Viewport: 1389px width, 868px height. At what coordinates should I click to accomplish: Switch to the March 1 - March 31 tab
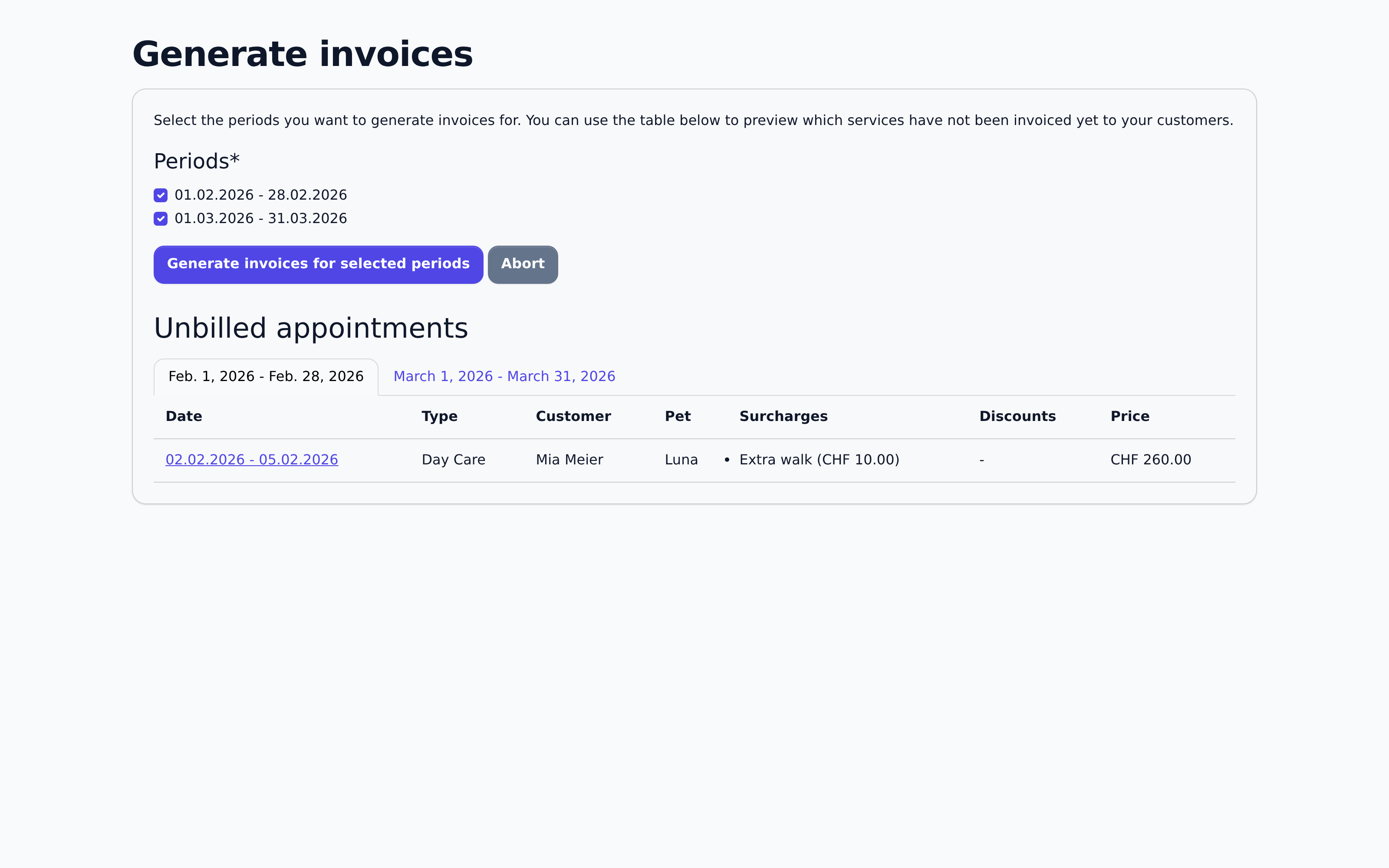(x=504, y=376)
